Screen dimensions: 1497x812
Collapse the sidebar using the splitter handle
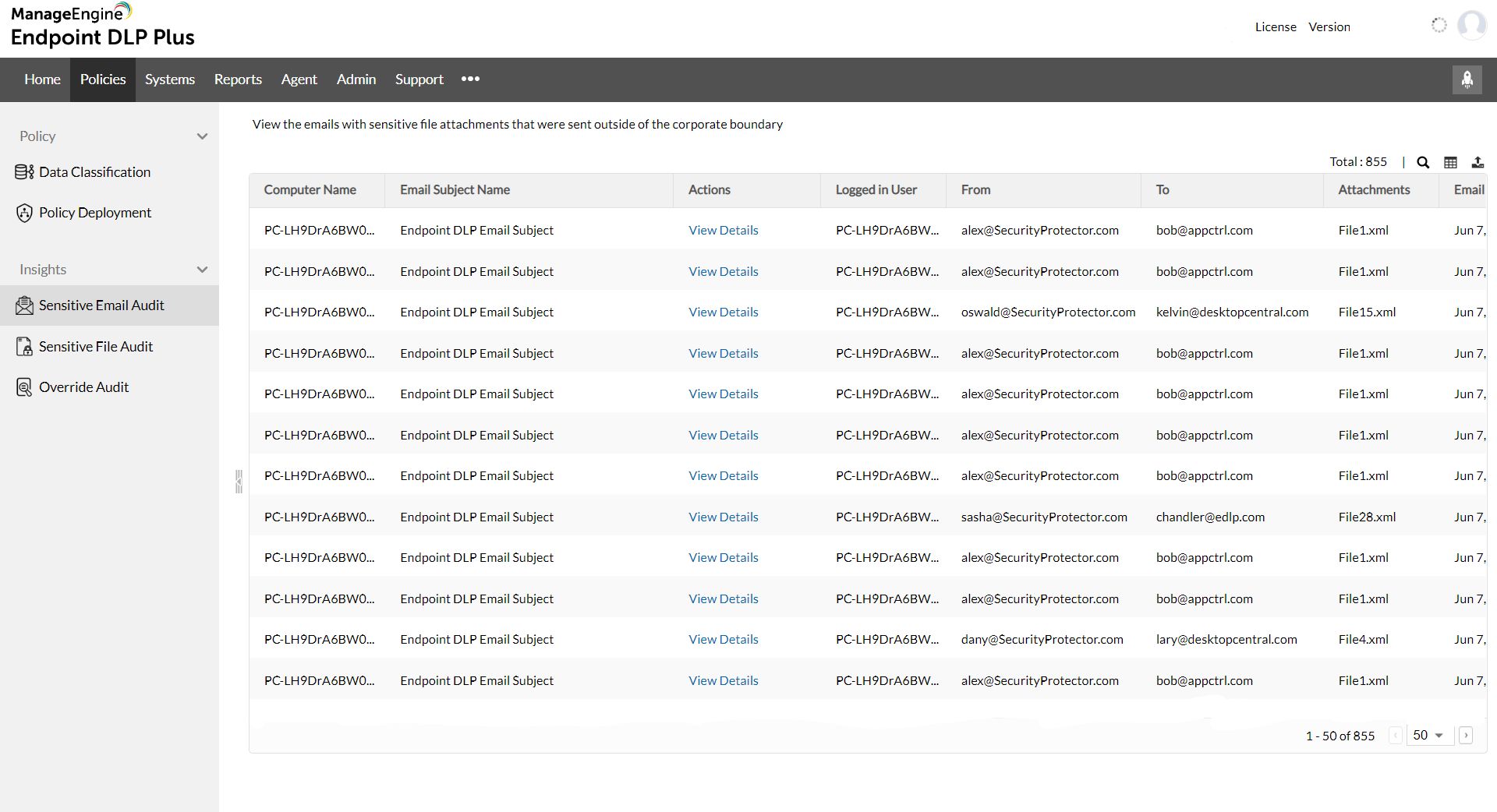click(239, 482)
